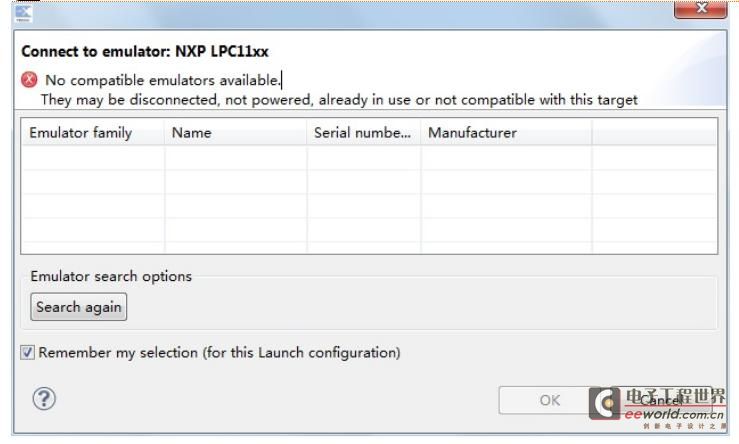Toggle the Remember my selection checkbox
Image resolution: width=739 pixels, height=444 pixels.
tap(27, 352)
